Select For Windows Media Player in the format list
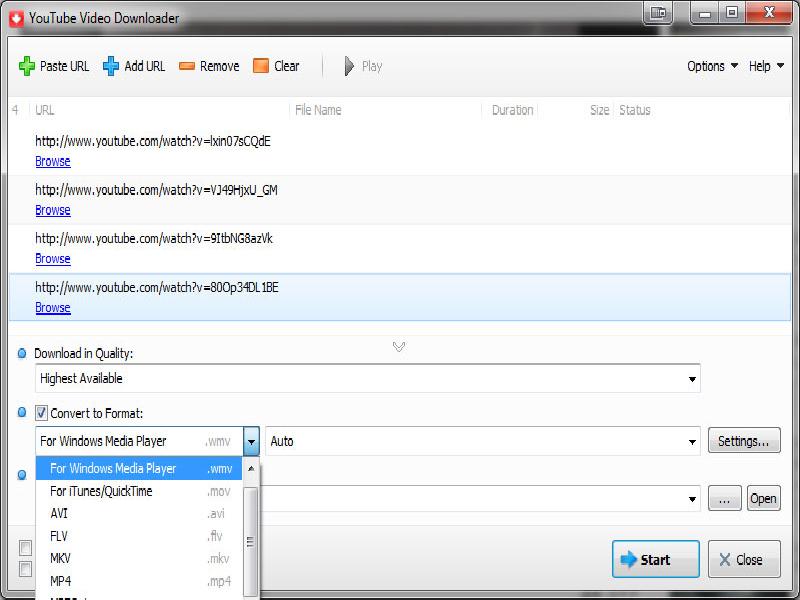 pyautogui.click(x=139, y=468)
